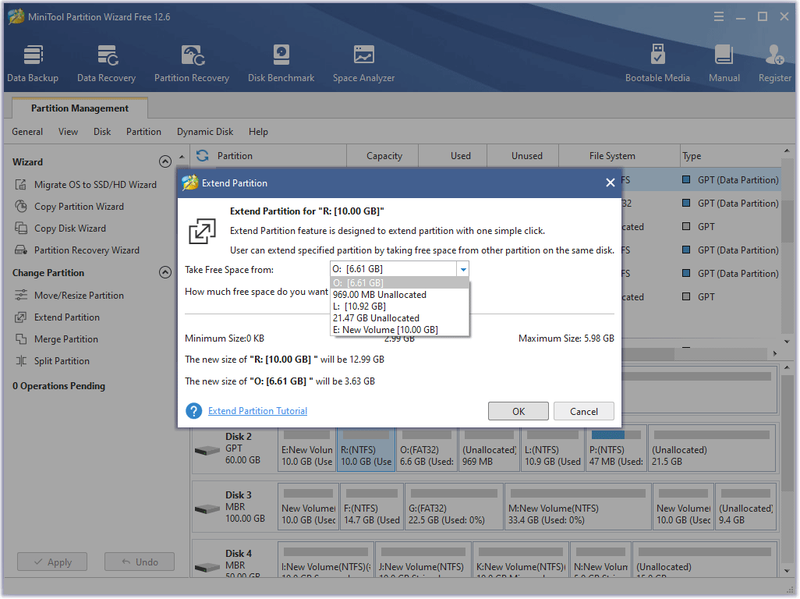Open the Manual

723,63
